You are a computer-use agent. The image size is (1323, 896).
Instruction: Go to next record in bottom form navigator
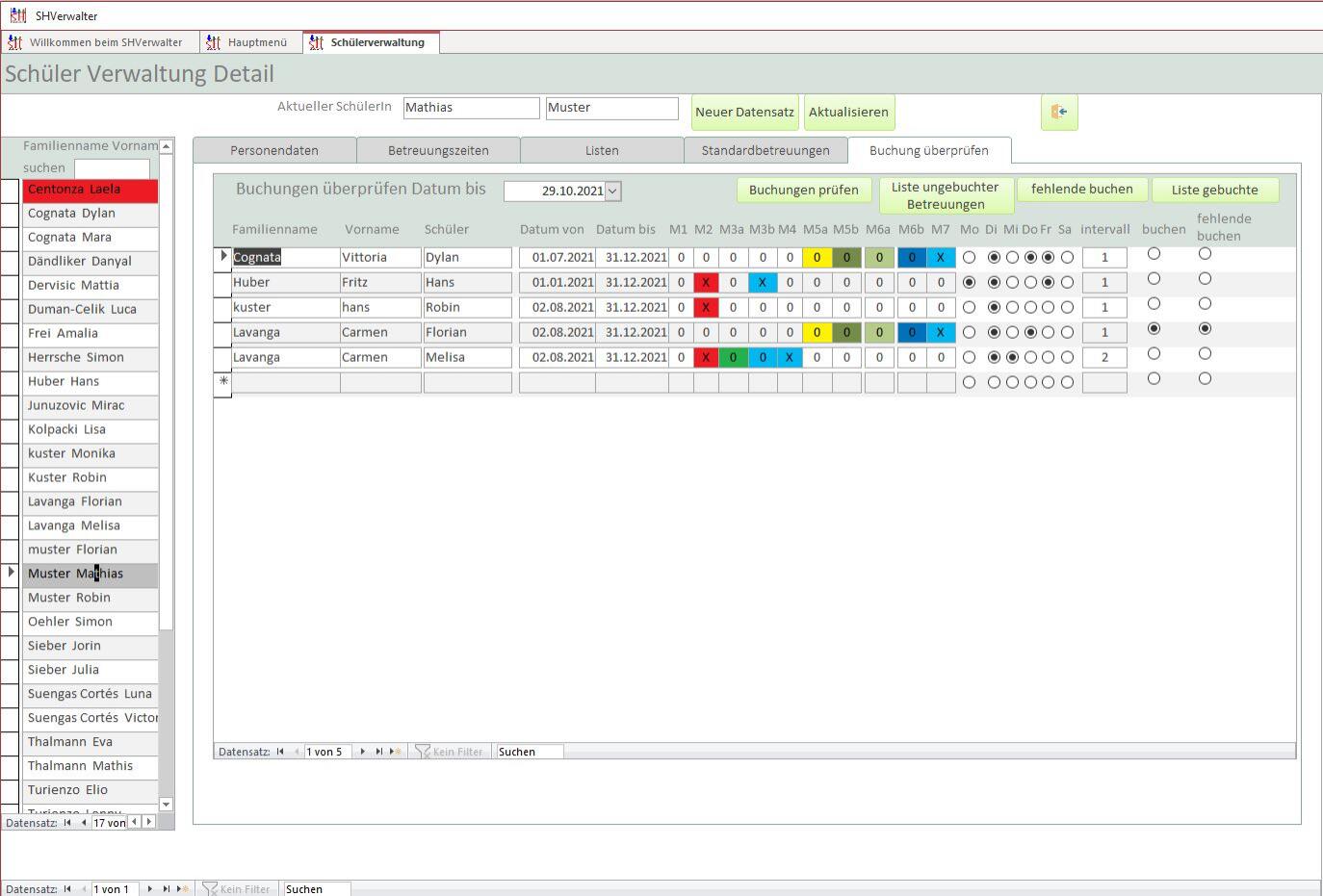[x=149, y=889]
